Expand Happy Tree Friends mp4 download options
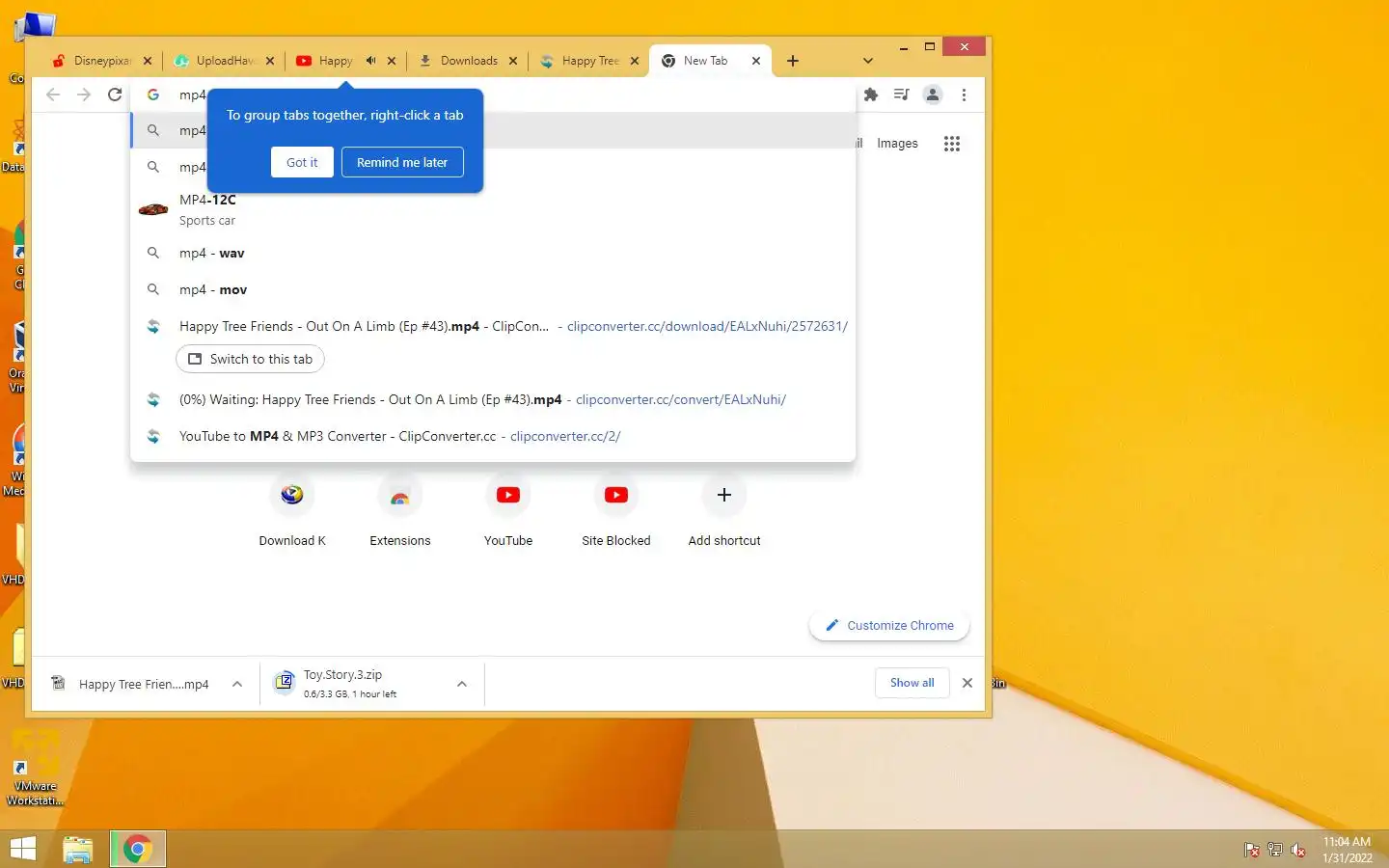Screen dimensions: 1389x868 237,684
